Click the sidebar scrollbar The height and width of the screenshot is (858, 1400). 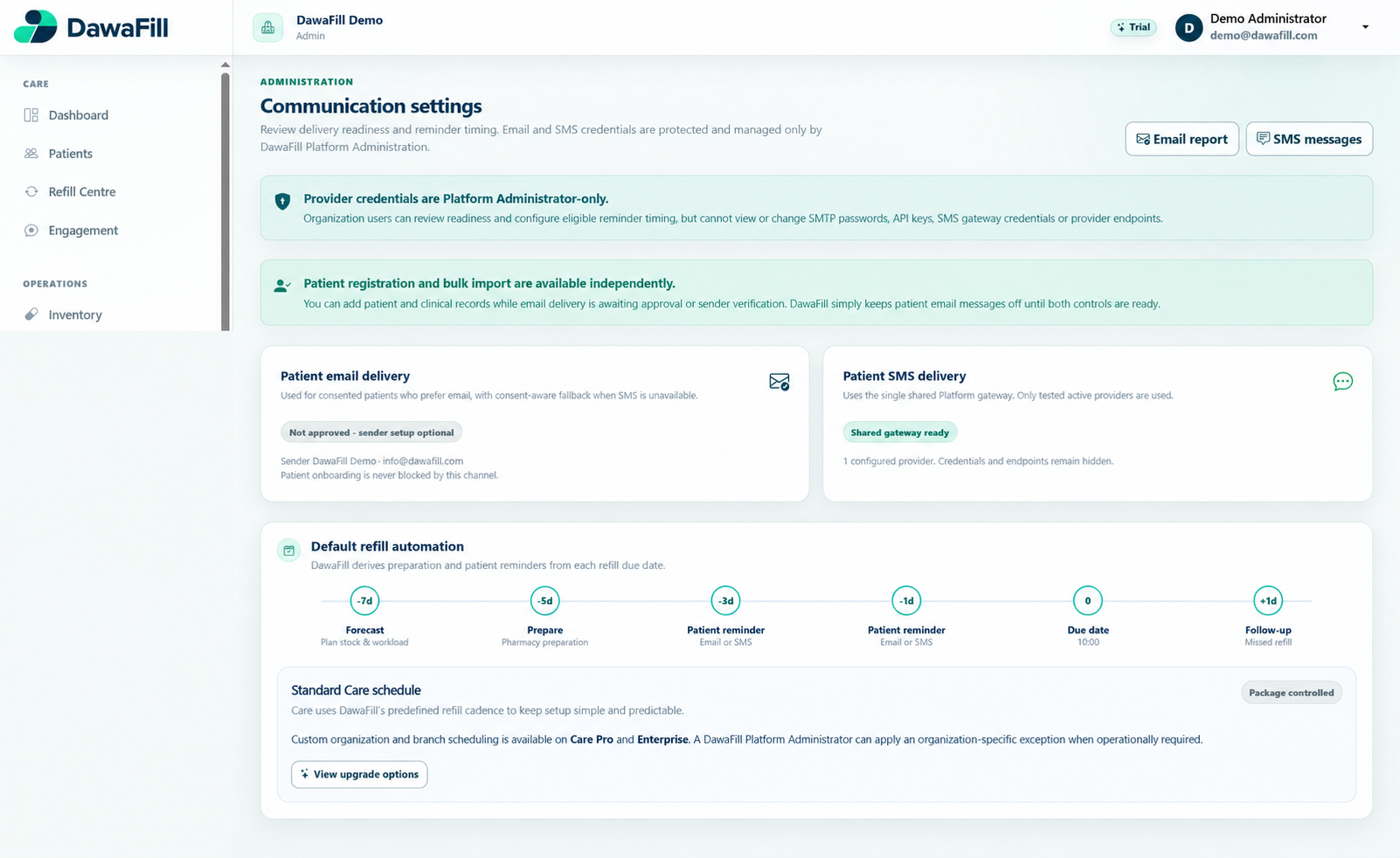225,202
